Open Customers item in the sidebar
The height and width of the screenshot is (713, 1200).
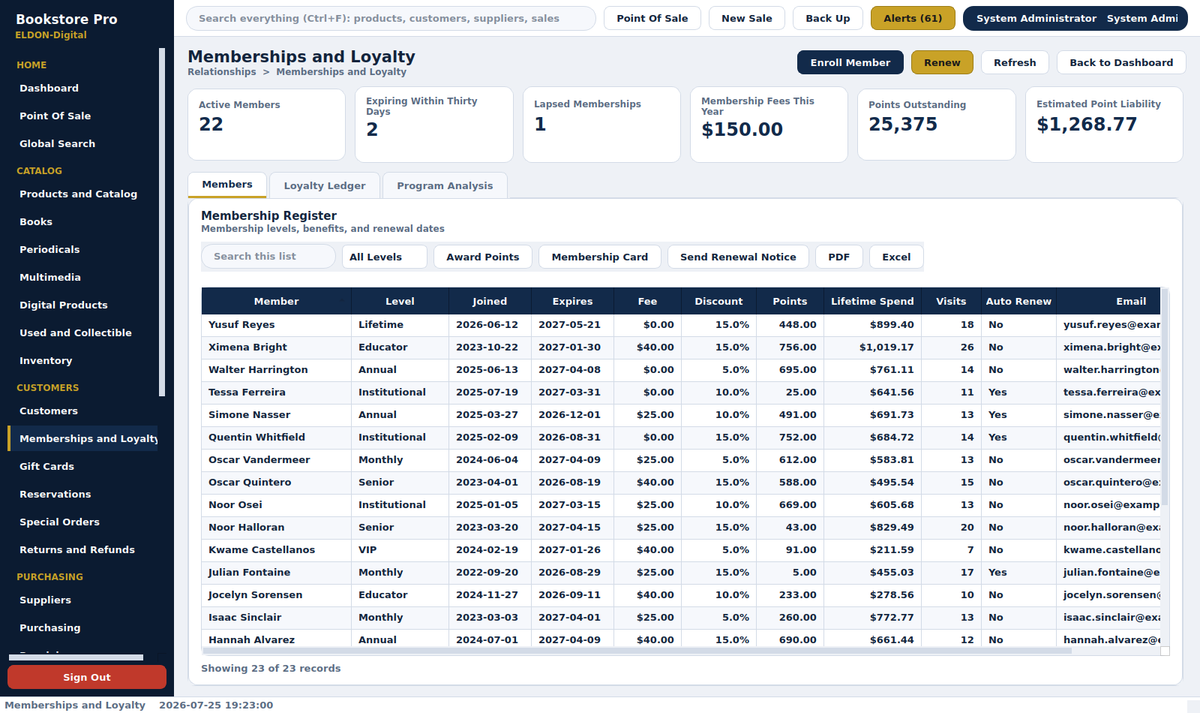(x=82, y=411)
